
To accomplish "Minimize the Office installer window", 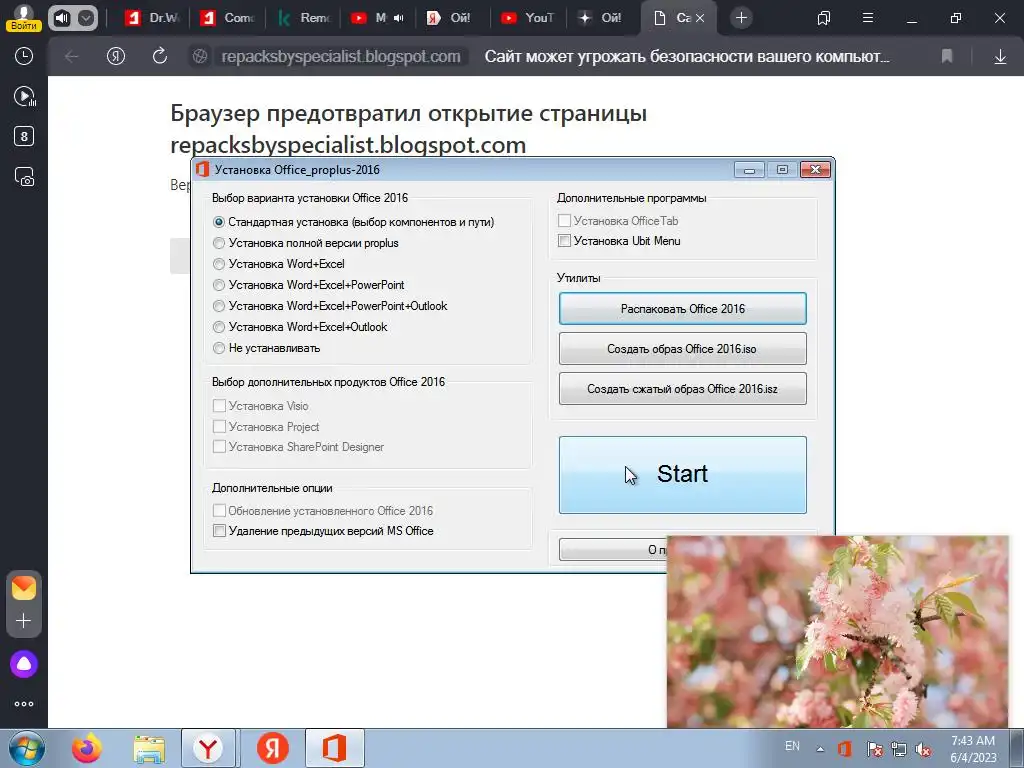I will [749, 170].
